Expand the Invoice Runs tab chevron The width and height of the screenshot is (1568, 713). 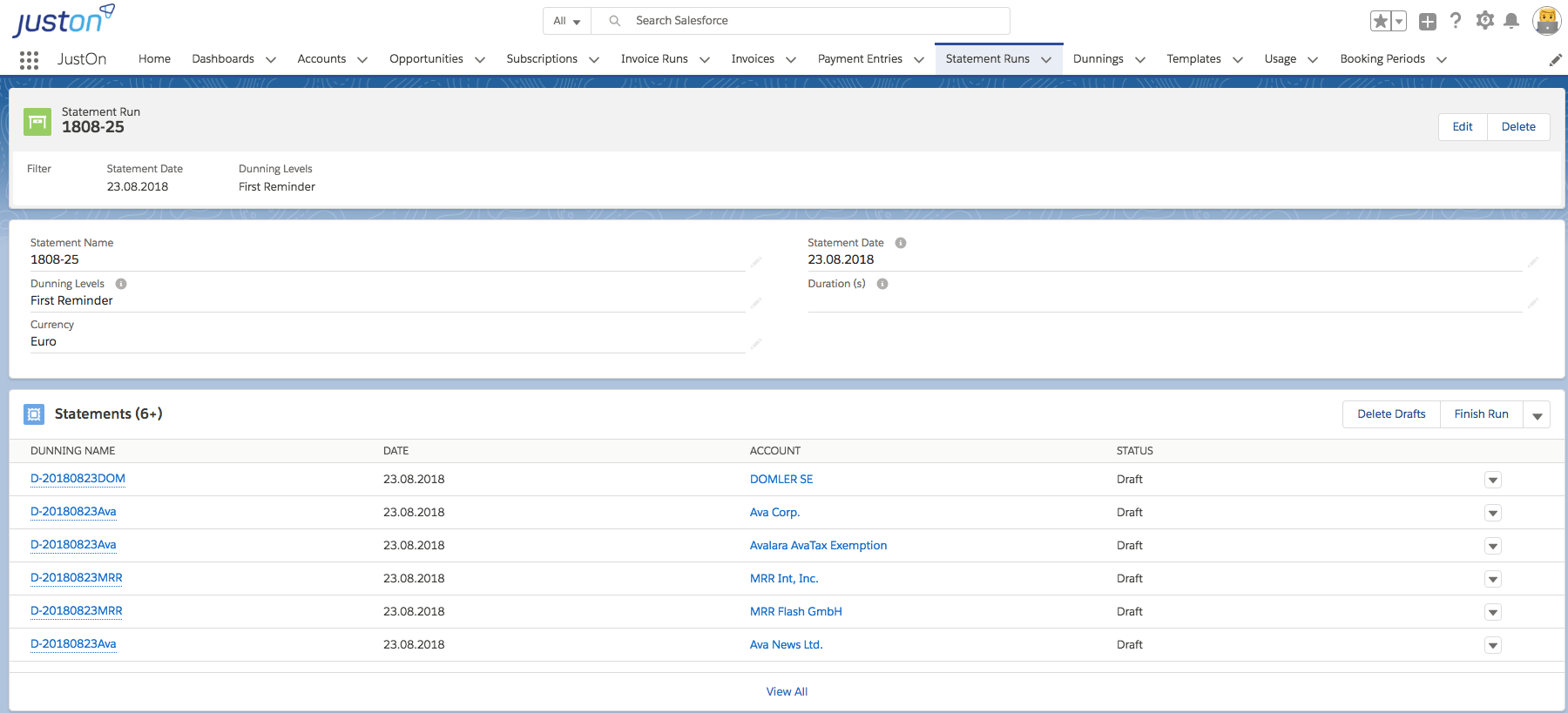coord(705,59)
